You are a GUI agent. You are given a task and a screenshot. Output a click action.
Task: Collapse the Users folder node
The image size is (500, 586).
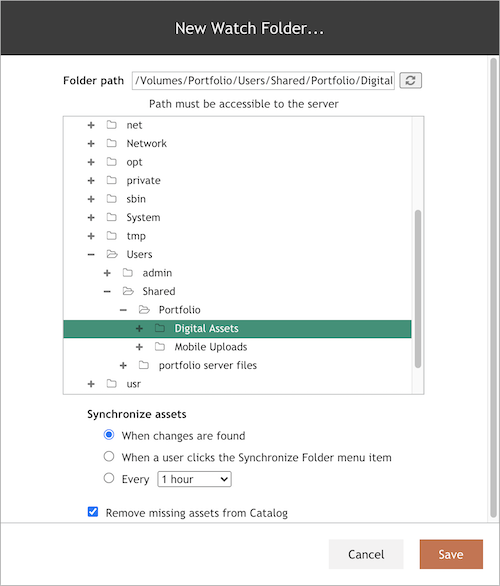click(x=91, y=255)
